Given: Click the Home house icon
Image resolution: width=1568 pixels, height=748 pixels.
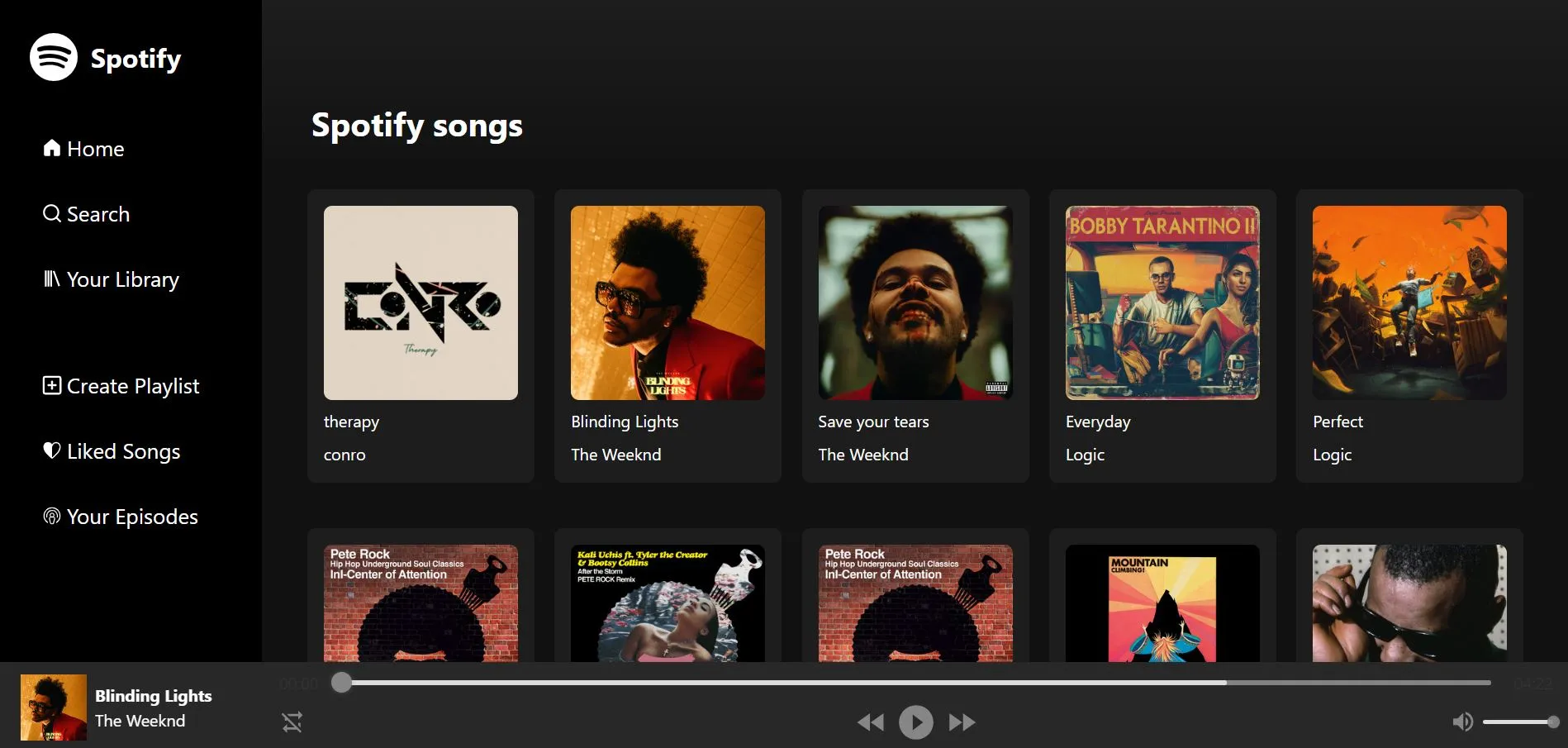Looking at the screenshot, I should click(52, 148).
